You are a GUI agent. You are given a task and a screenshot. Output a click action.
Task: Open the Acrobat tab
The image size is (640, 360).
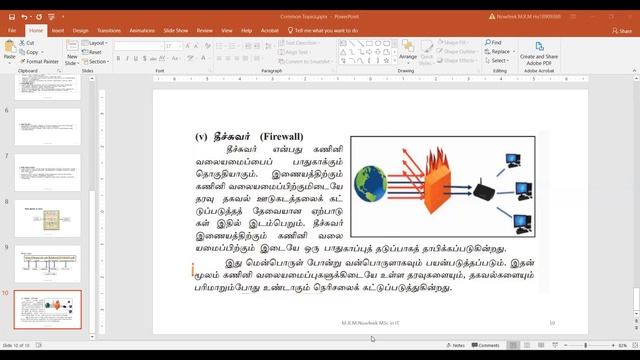pyautogui.click(x=270, y=31)
